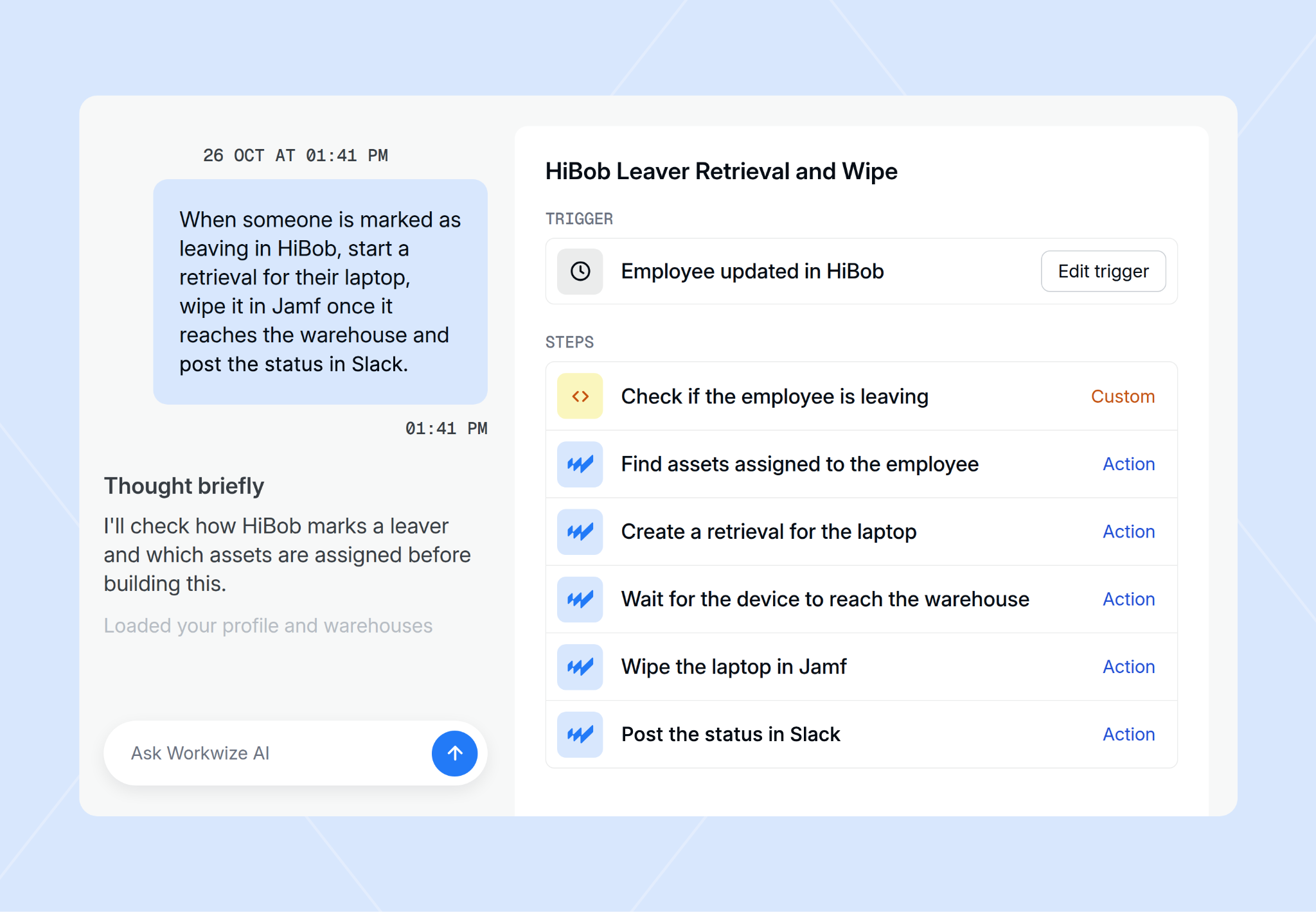The height and width of the screenshot is (912, 1316).
Task: Click the AI reply about checking HiBob leavers
Action: point(287,555)
